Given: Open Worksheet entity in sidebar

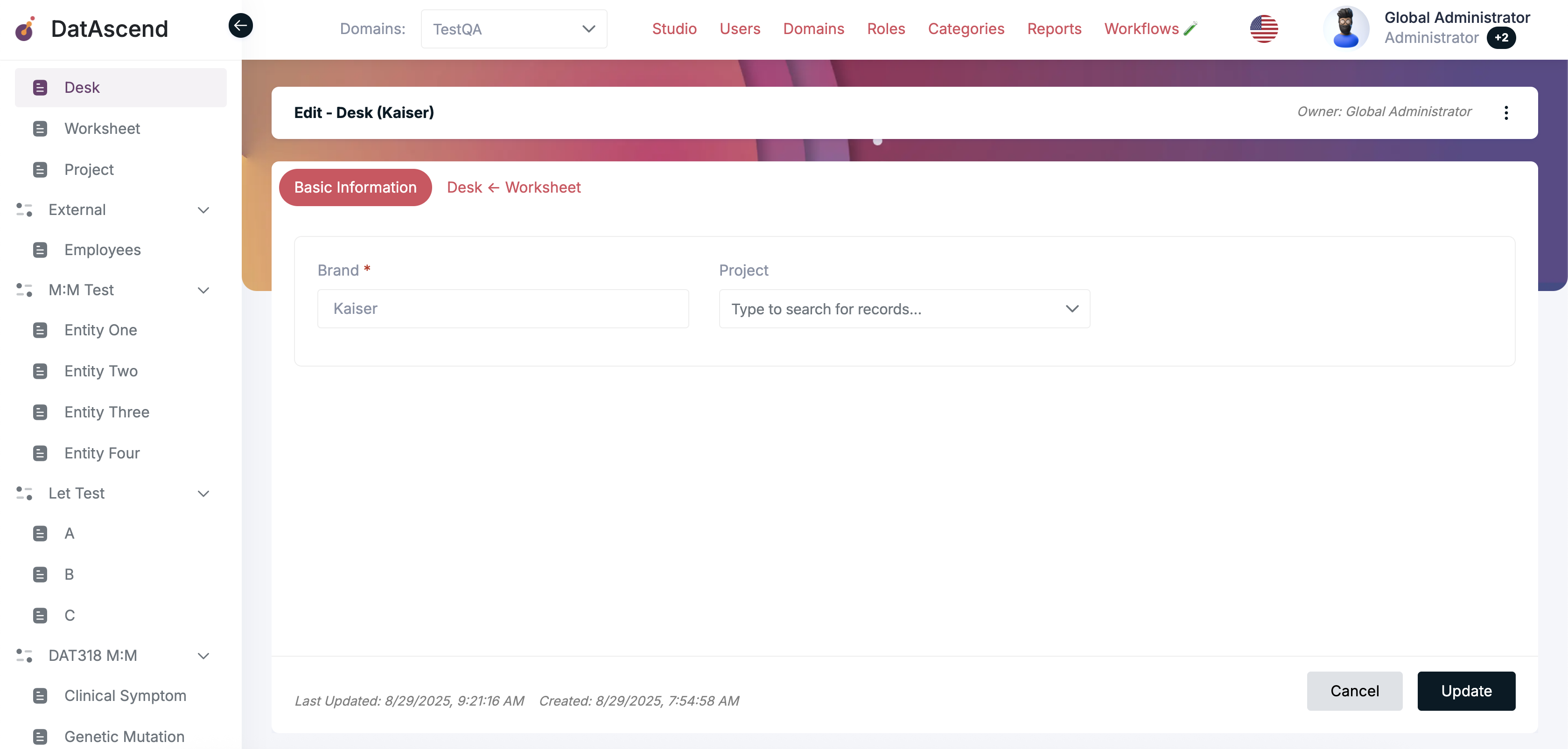Looking at the screenshot, I should point(102,128).
